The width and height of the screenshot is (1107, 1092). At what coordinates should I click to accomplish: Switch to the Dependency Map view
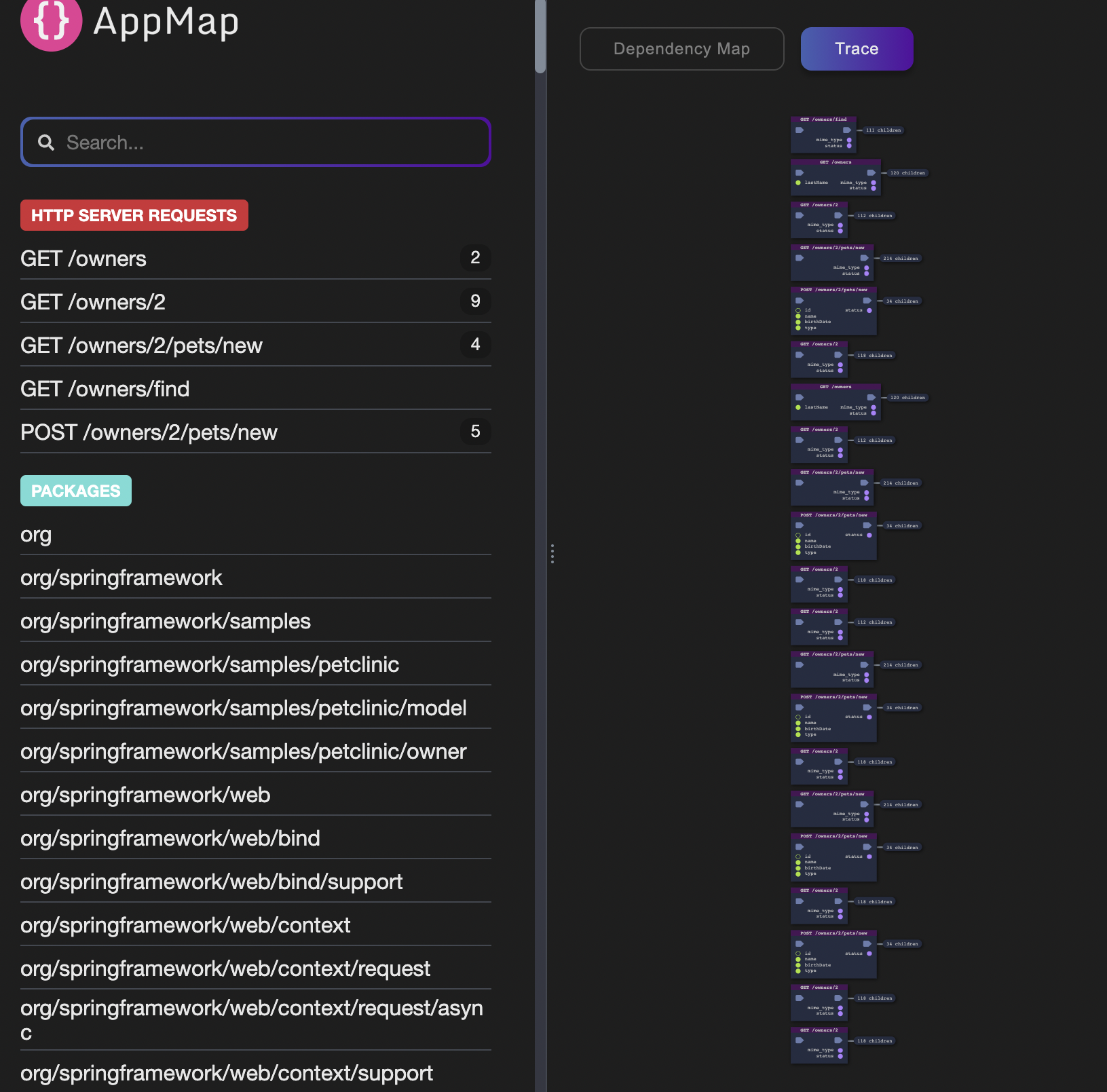point(681,48)
